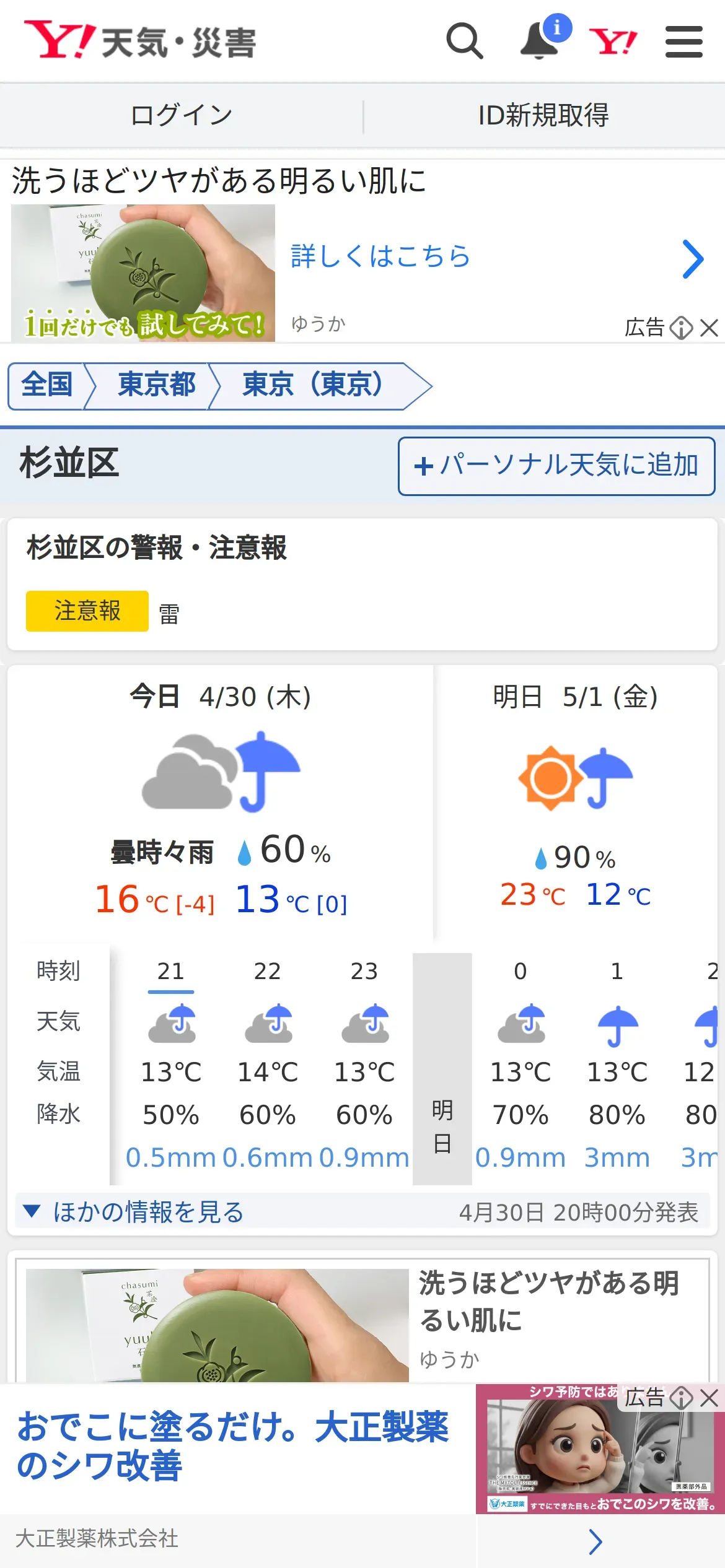Go to 全国 breadcrumb
Image resolution: width=725 pixels, height=1568 pixels.
(47, 385)
